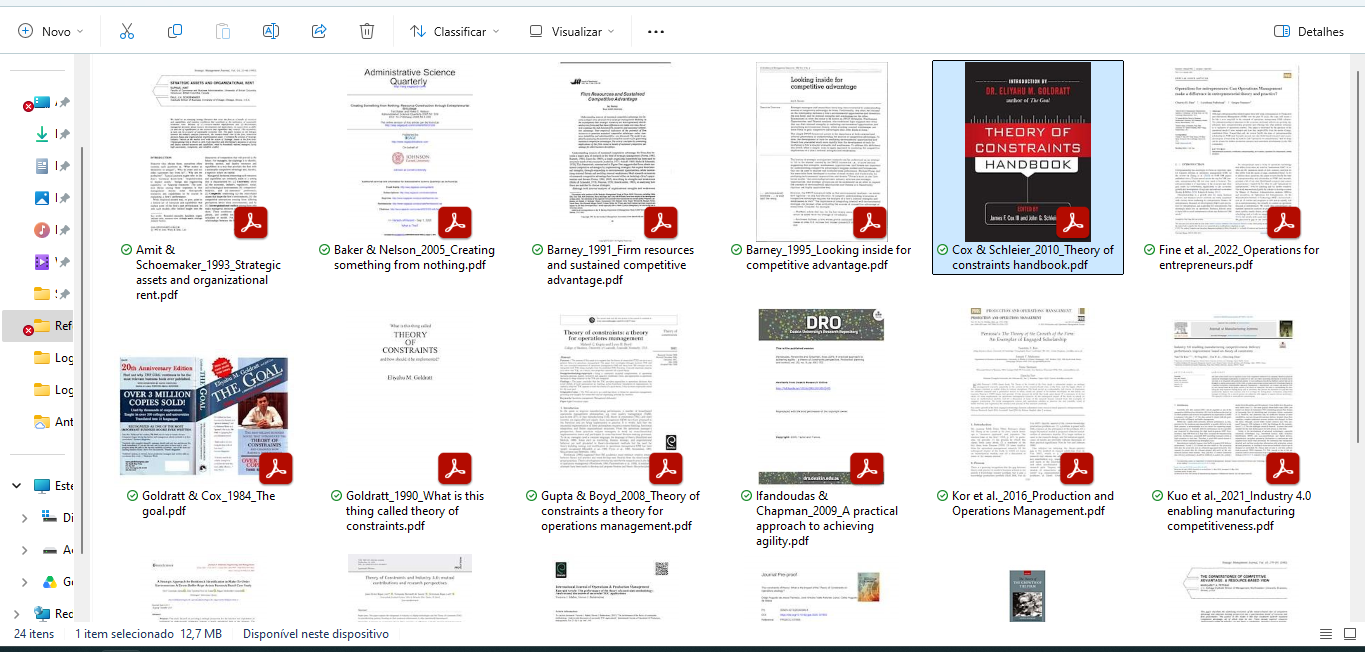The width and height of the screenshot is (1365, 652).
Task: Open the Classificar sort dropdown
Action: point(454,31)
